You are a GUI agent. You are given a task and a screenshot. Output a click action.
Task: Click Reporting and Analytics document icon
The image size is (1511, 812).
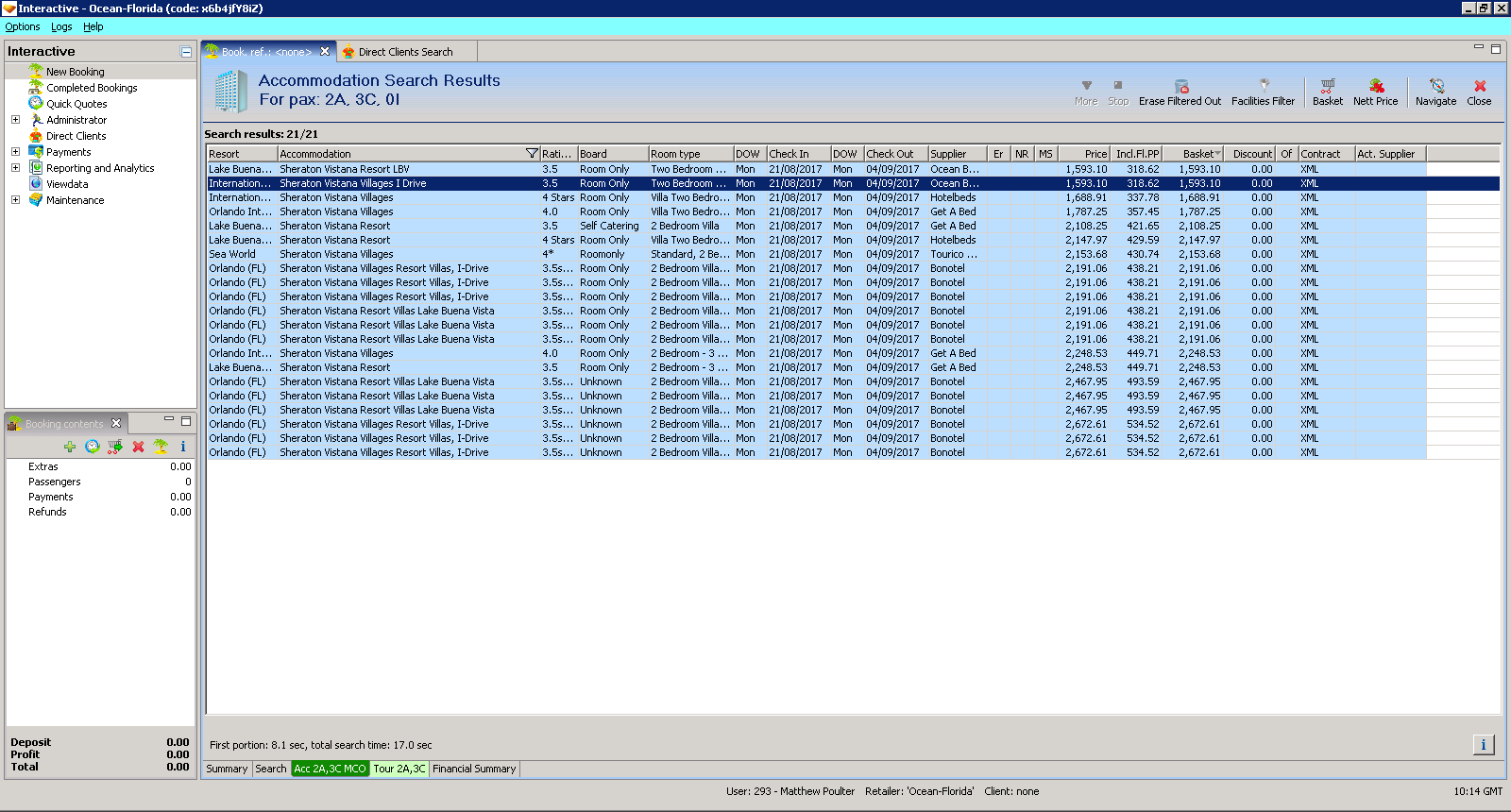(36, 167)
